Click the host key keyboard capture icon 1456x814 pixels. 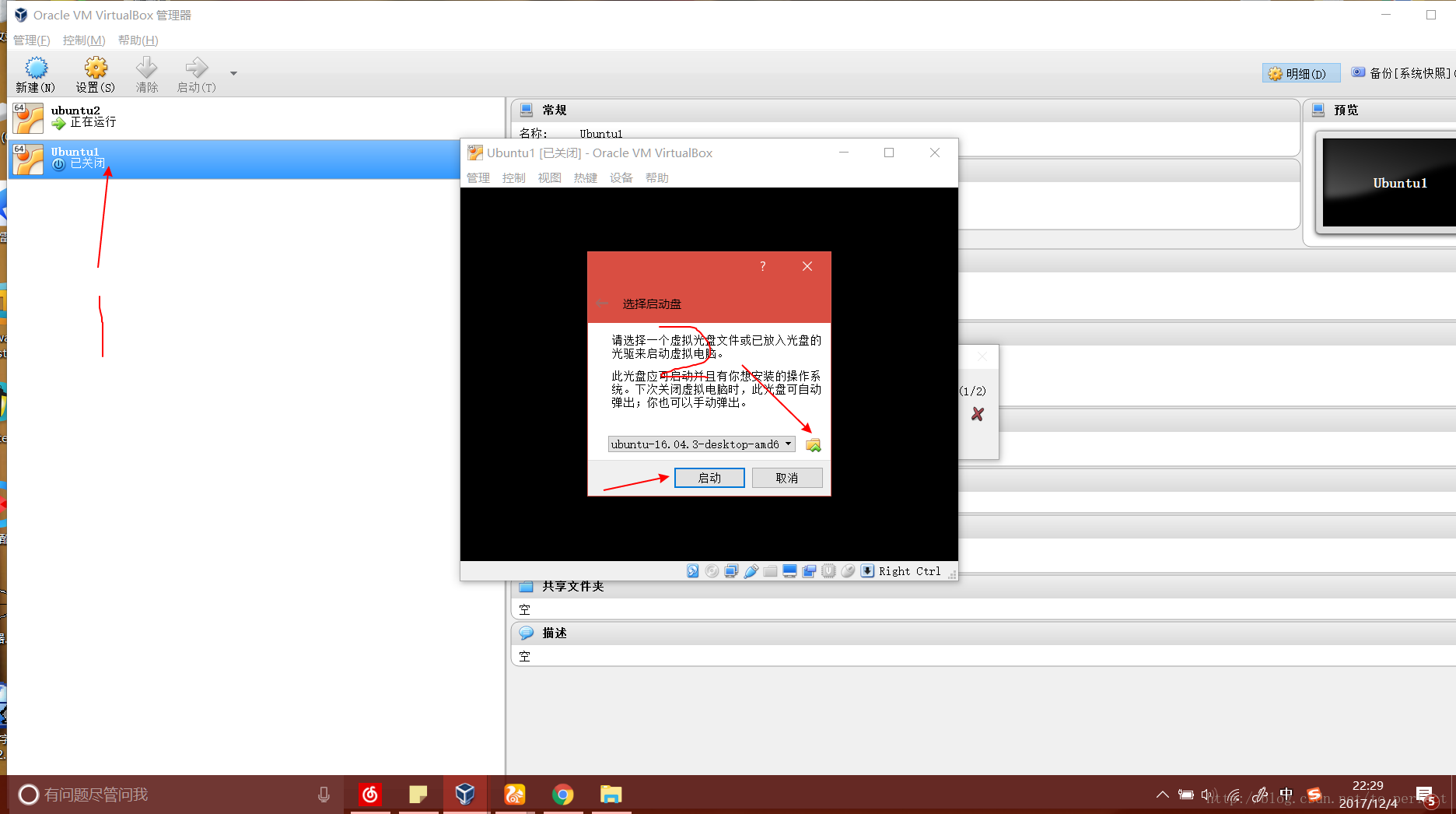867,571
